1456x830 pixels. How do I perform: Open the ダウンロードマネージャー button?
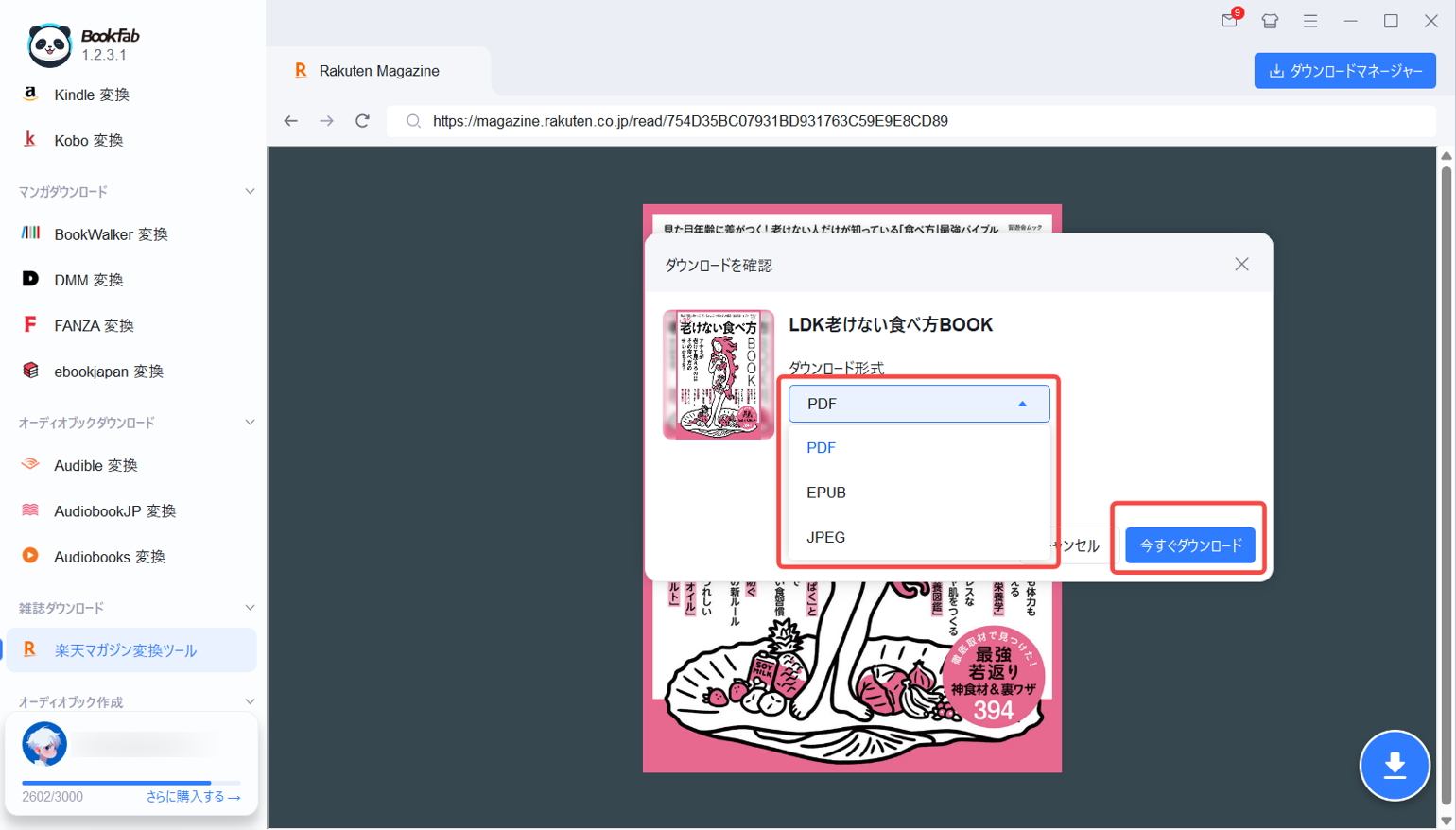click(x=1344, y=71)
